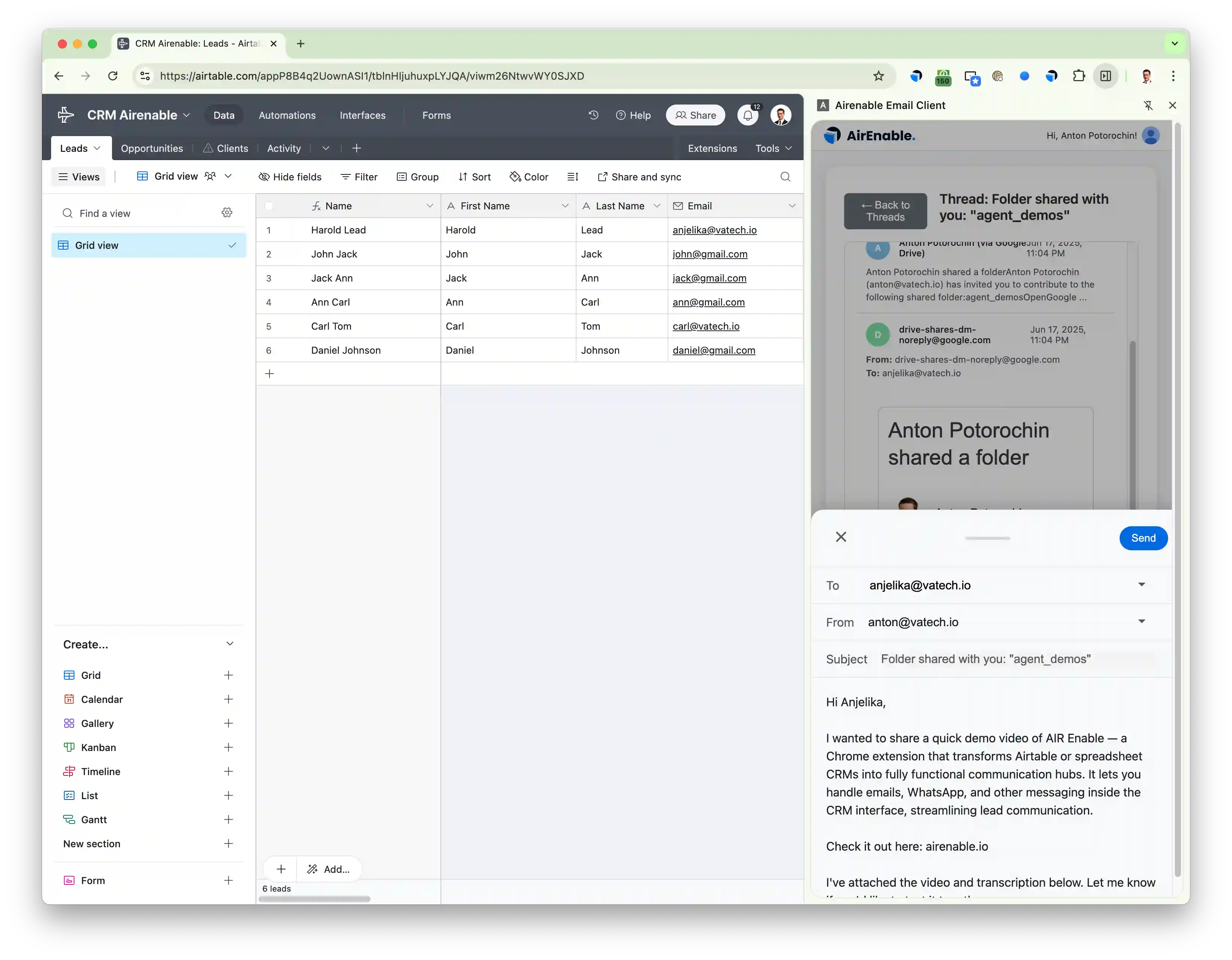The image size is (1232, 960).
Task: Open the Sort options
Action: [474, 177]
